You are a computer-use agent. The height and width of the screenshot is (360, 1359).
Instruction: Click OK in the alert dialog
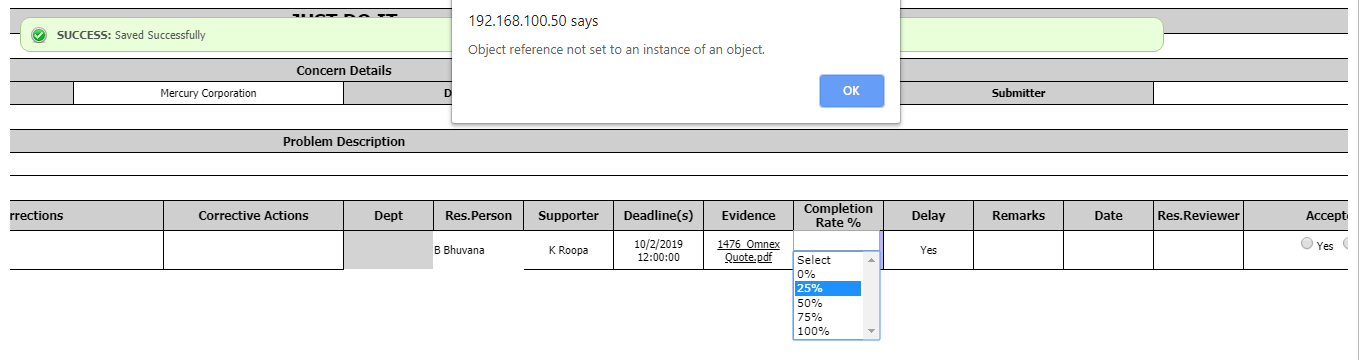click(x=851, y=90)
